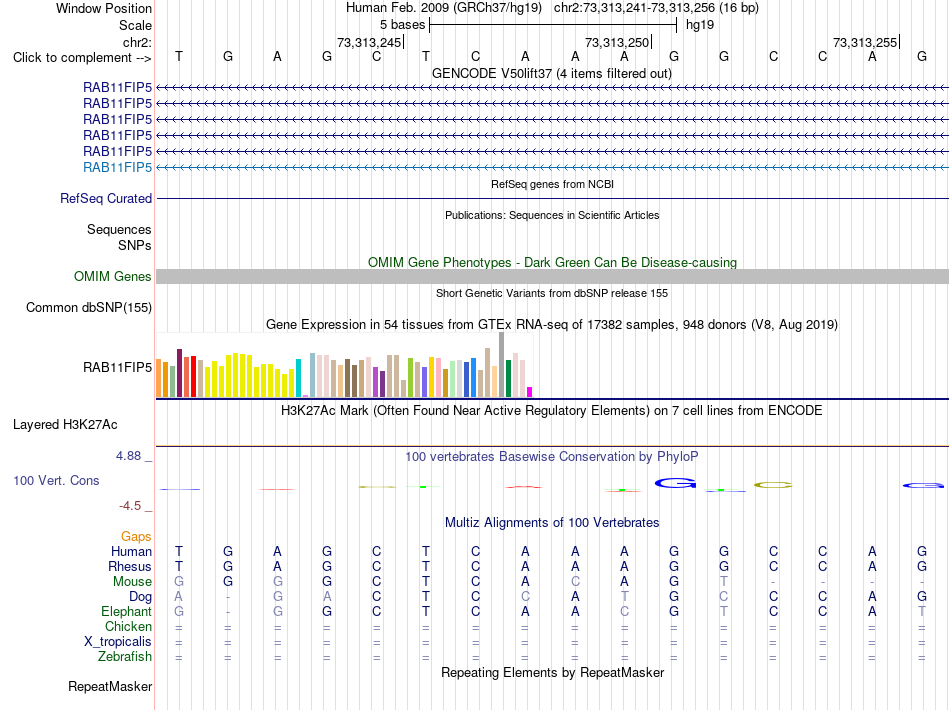Click position marker 73,313,245
Screen dimensions: 950x710
pos(369,42)
